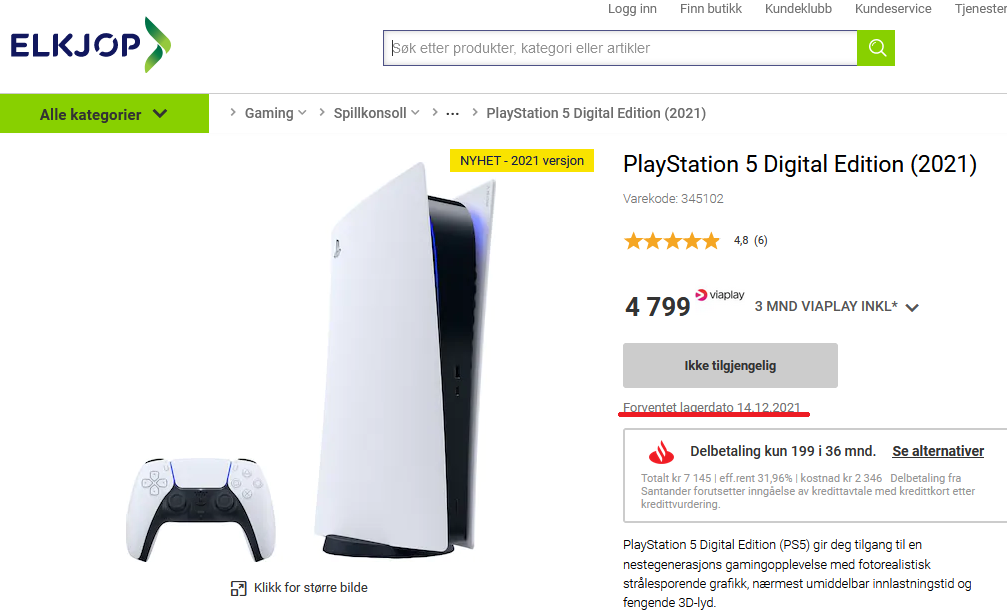Open the Logg inn menu item
Viewport: 1007px width, 613px height.
tap(632, 8)
